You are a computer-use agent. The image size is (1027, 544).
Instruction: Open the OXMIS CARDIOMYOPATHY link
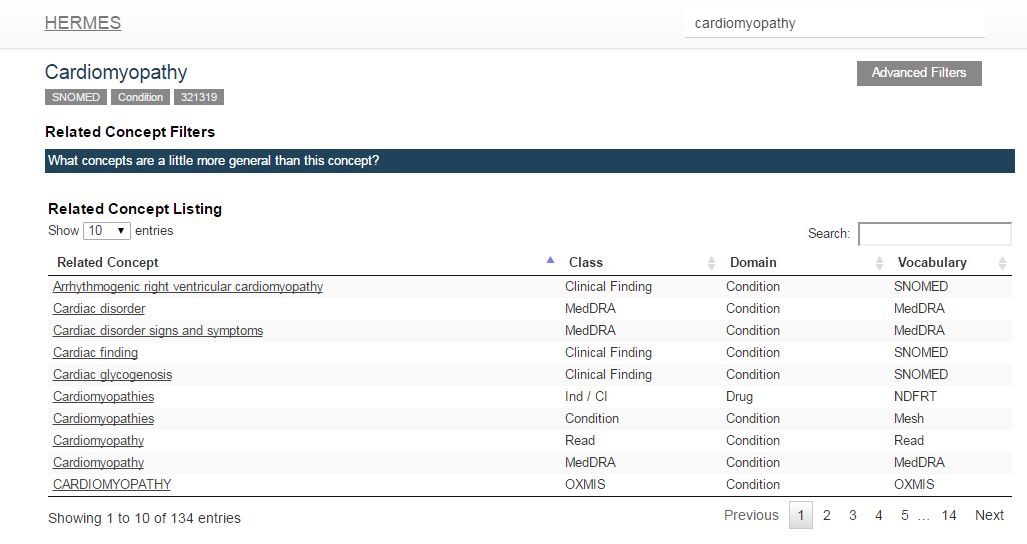tap(112, 485)
